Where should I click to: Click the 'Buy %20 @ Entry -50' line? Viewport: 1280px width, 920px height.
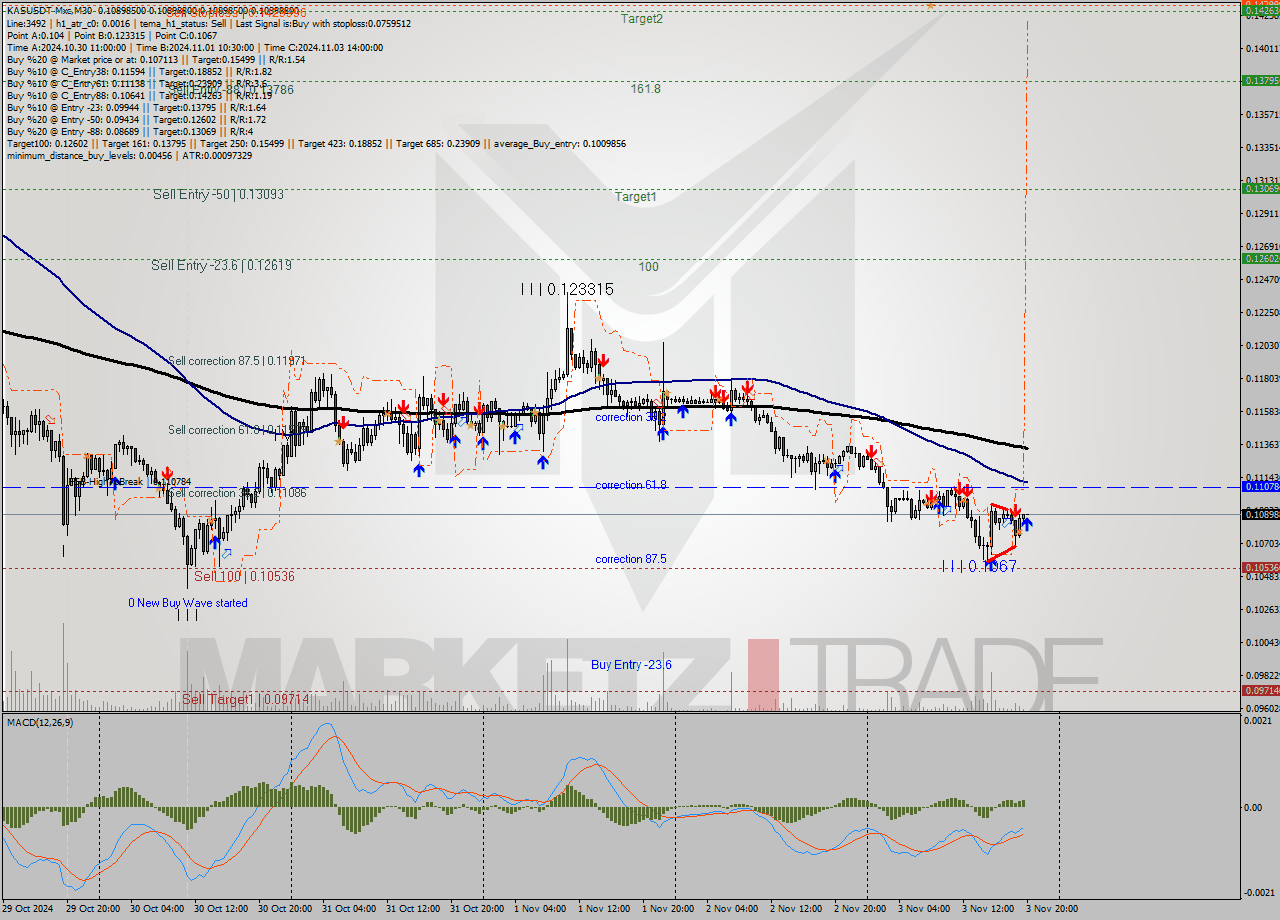tap(136, 119)
